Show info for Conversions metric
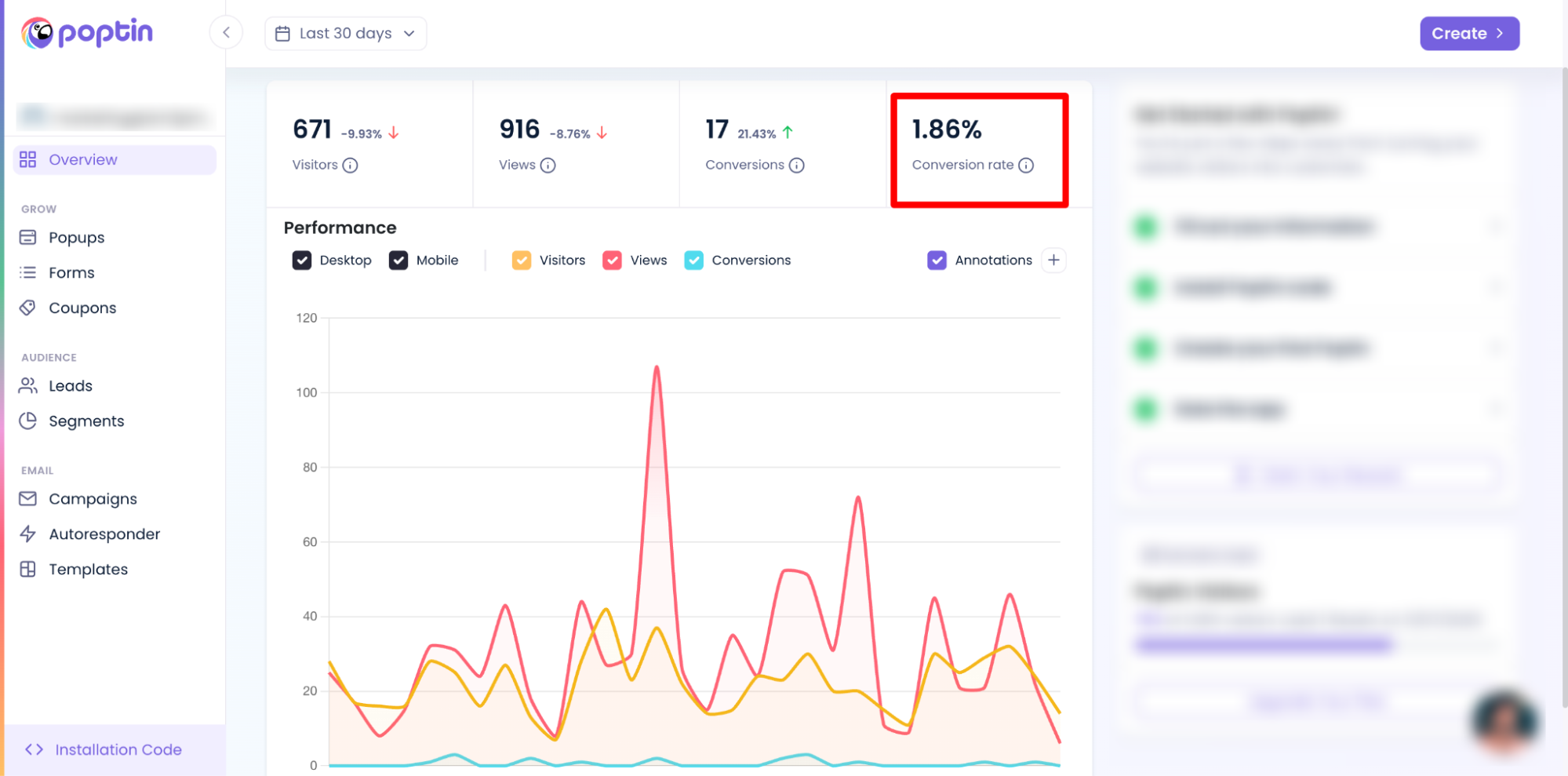 point(797,166)
